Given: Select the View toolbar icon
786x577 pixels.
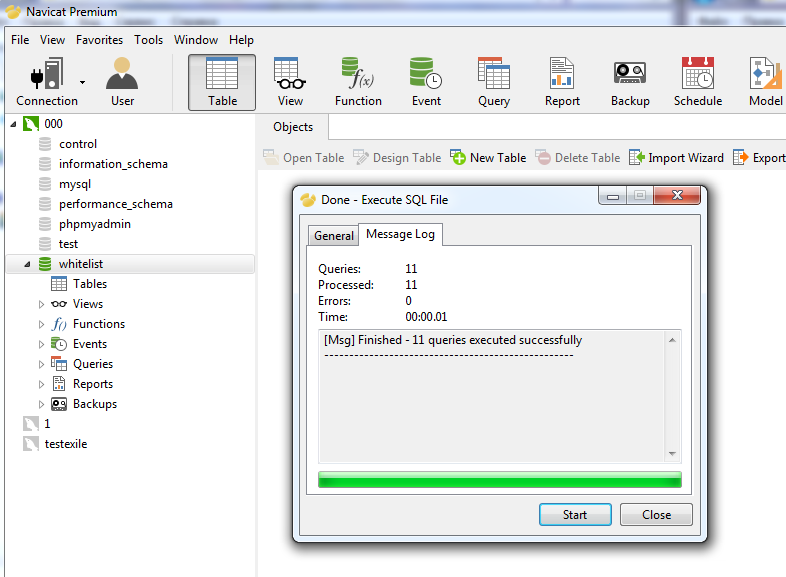Looking at the screenshot, I should [290, 82].
